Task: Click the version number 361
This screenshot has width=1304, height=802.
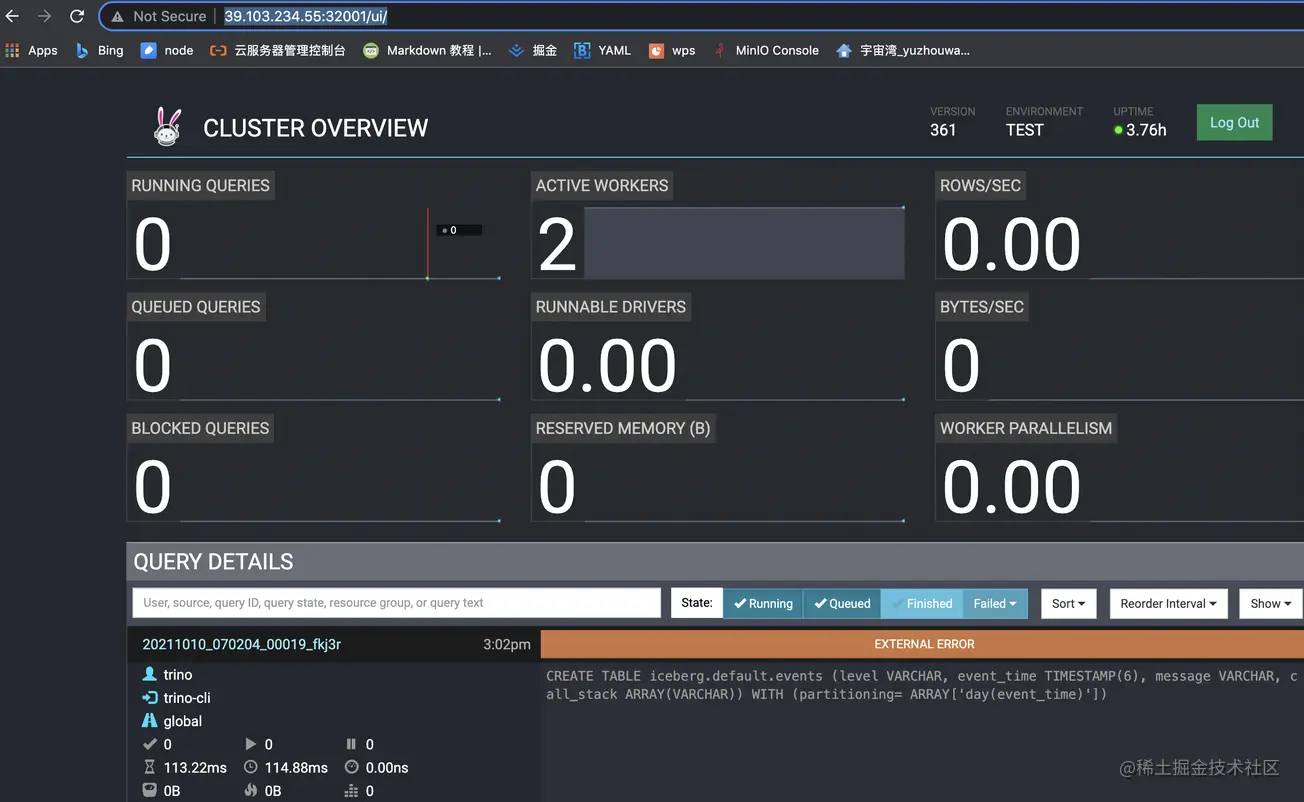Action: pos(943,130)
